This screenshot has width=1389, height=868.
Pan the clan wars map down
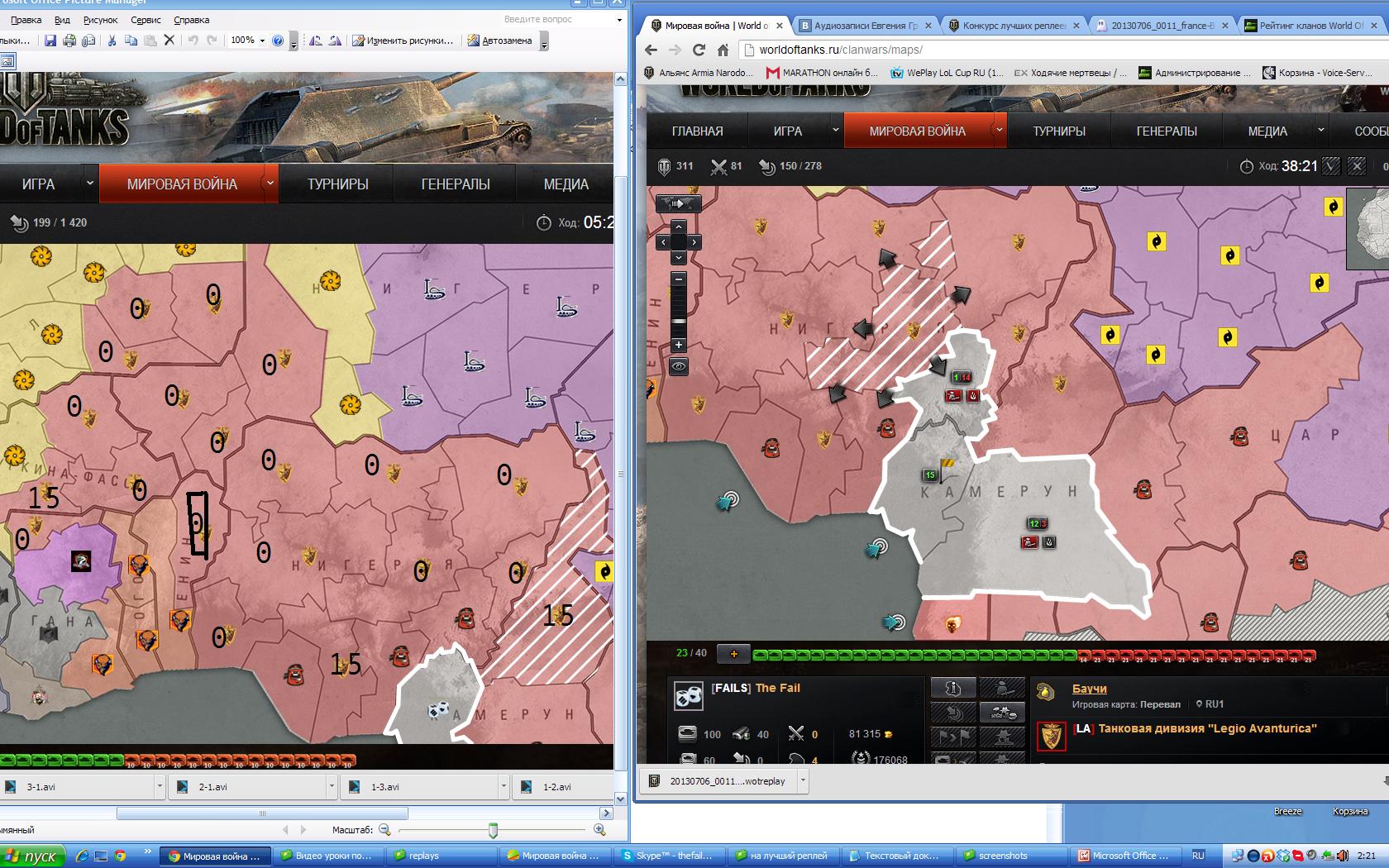(x=678, y=257)
